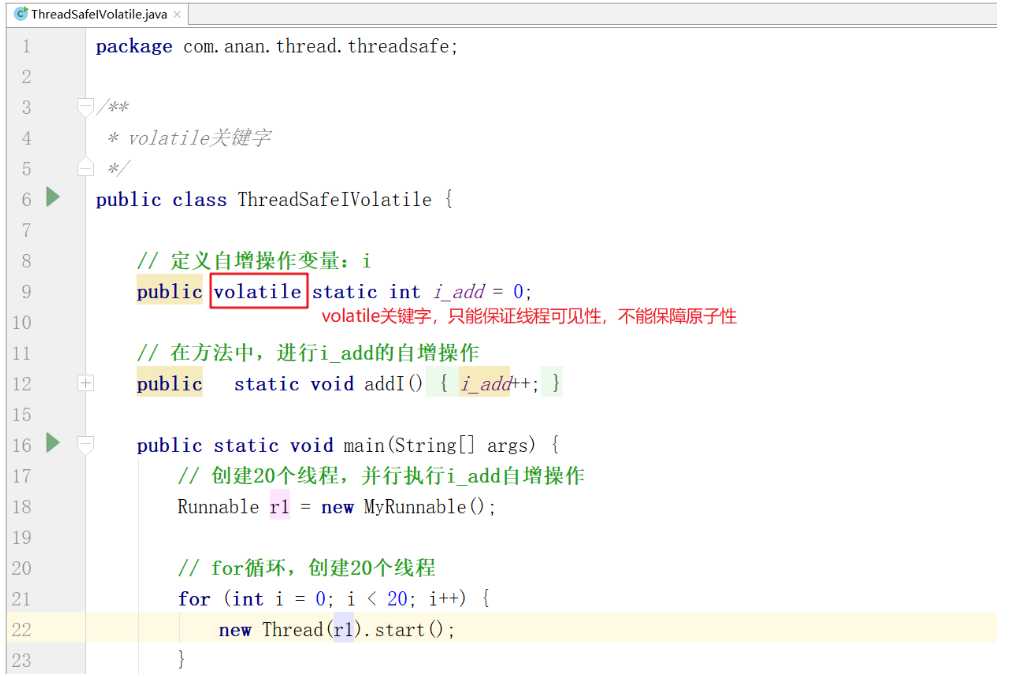The height and width of the screenshot is (677, 1025).
Task: Run the main method from line 16 gutter
Action: tap(53, 442)
